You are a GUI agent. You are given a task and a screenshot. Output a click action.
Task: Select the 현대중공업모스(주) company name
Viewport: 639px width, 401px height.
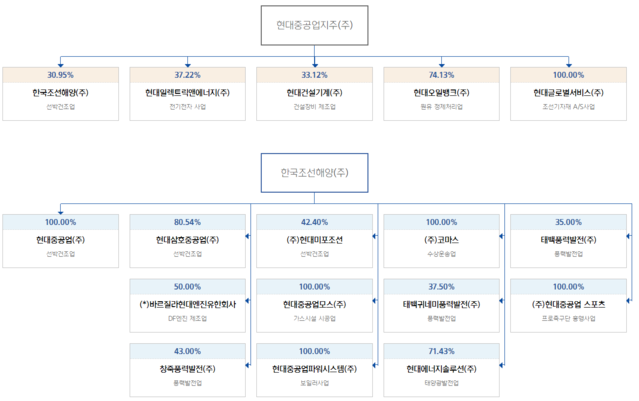pyautogui.click(x=314, y=304)
